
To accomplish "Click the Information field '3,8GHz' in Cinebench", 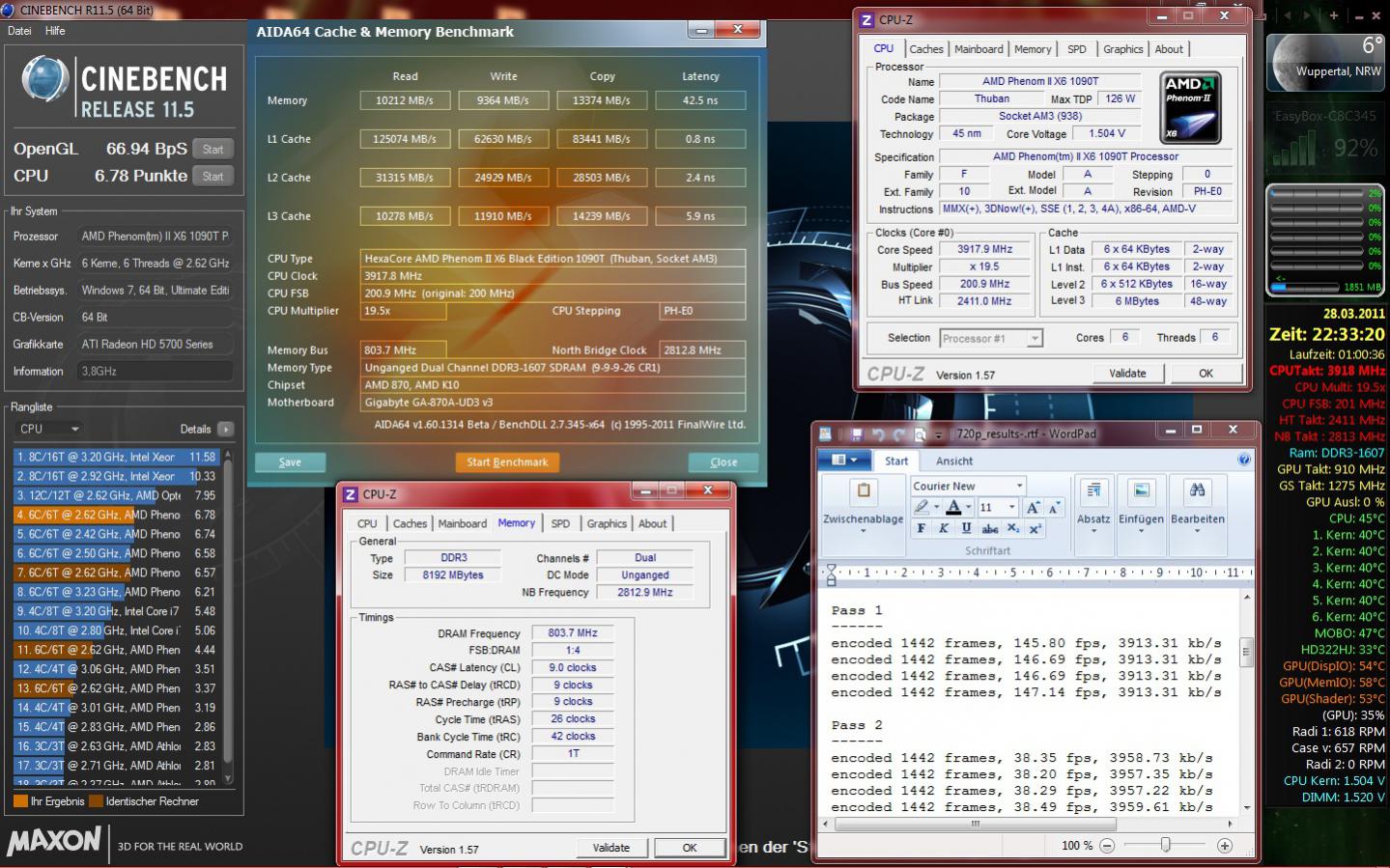I will (x=156, y=372).
